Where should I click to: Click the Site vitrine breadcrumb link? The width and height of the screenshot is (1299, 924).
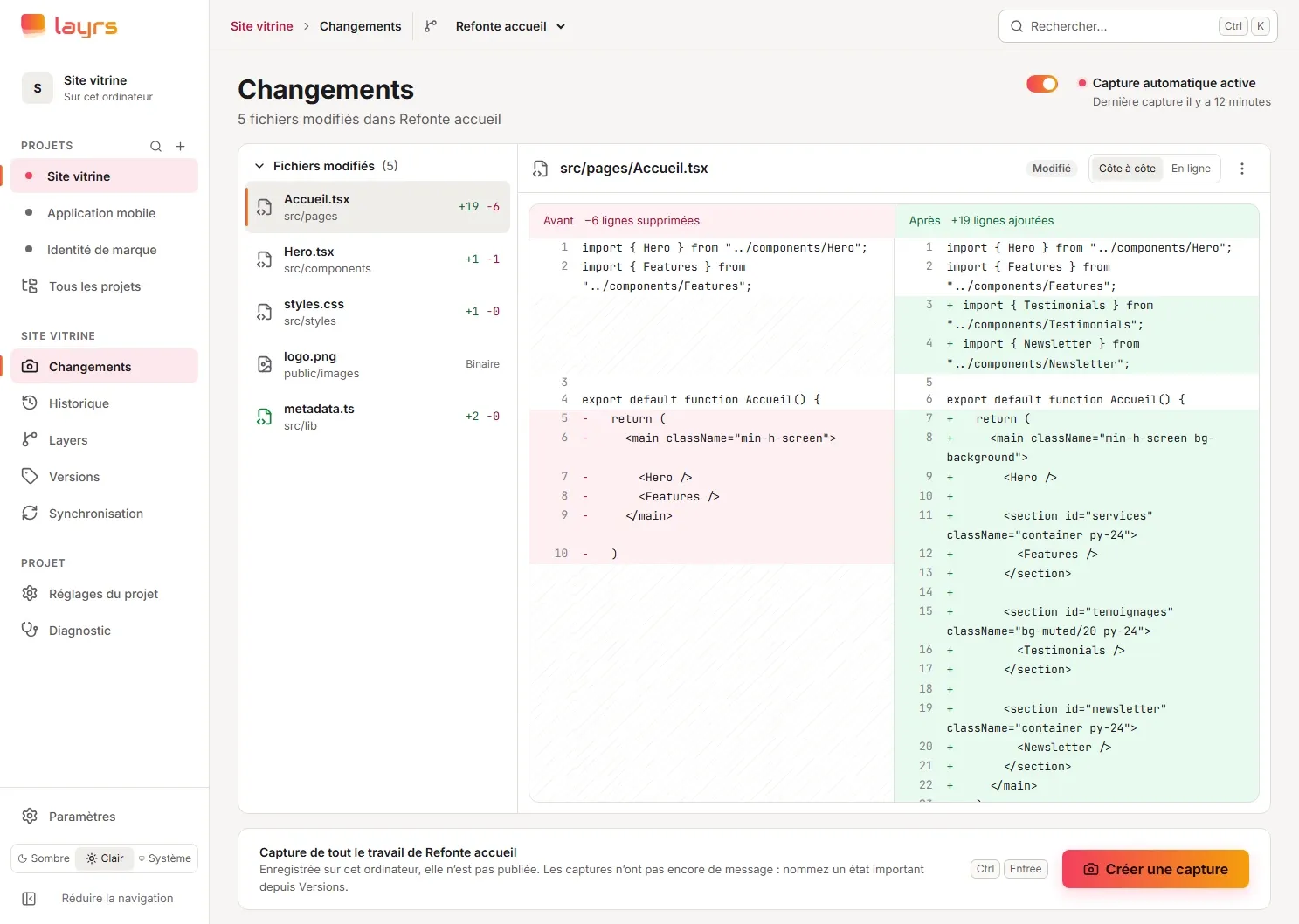point(262,26)
